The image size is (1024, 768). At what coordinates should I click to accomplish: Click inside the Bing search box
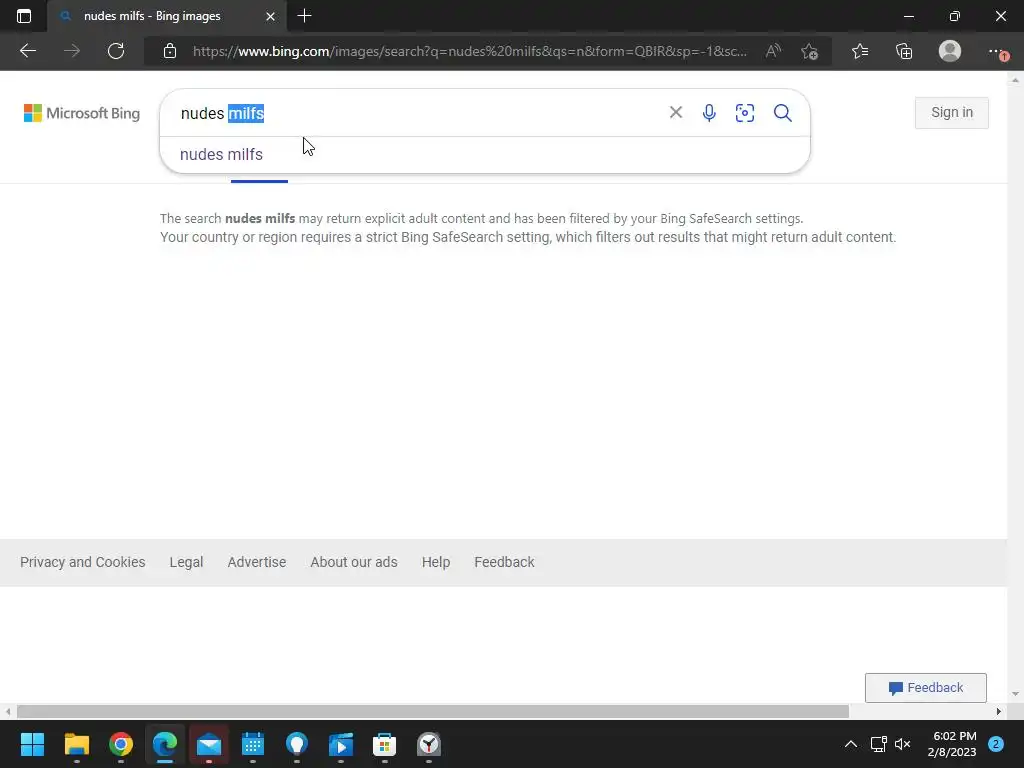coord(418,113)
